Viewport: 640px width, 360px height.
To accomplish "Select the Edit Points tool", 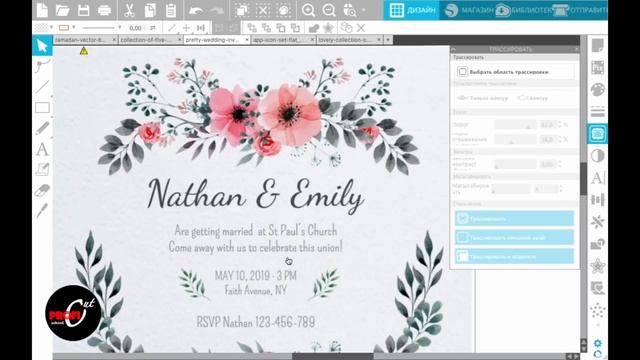I will (x=42, y=65).
